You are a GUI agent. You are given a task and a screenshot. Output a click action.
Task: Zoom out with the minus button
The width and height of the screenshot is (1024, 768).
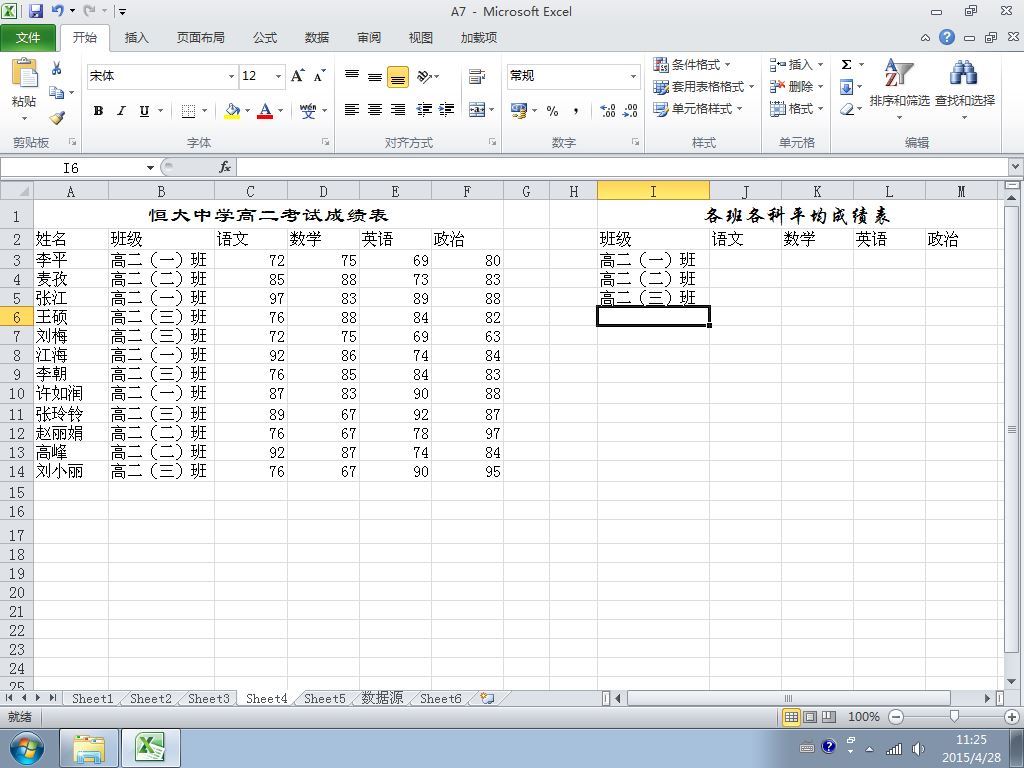[x=896, y=717]
